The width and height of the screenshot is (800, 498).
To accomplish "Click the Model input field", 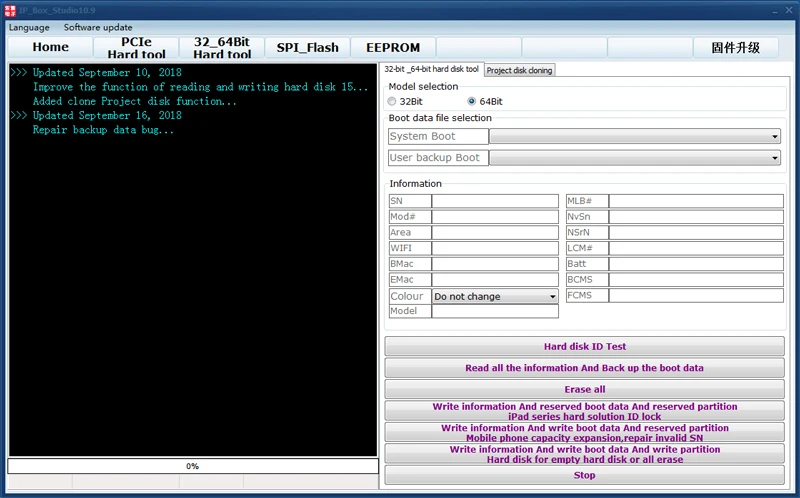I will point(495,311).
